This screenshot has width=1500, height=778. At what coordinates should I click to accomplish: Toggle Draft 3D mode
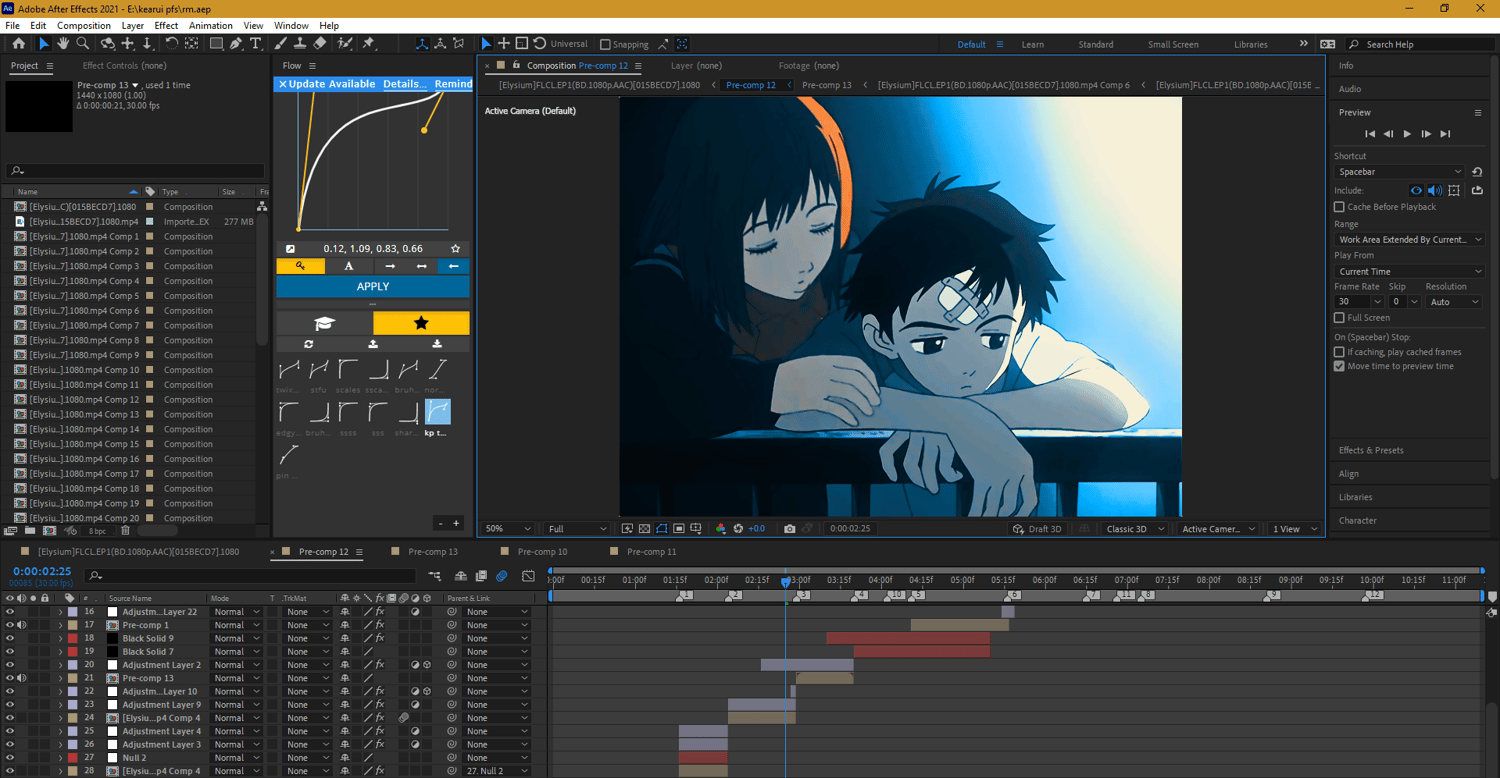coord(1037,529)
